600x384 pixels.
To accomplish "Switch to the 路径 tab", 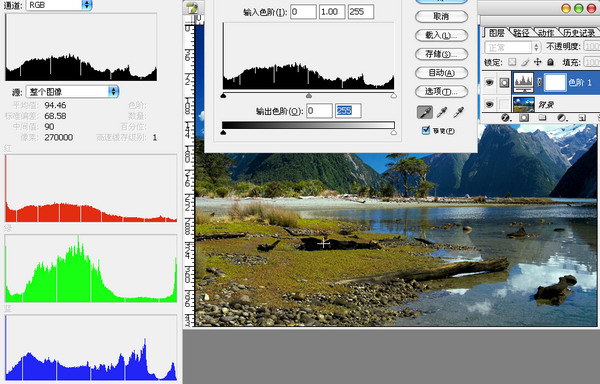I will point(521,33).
